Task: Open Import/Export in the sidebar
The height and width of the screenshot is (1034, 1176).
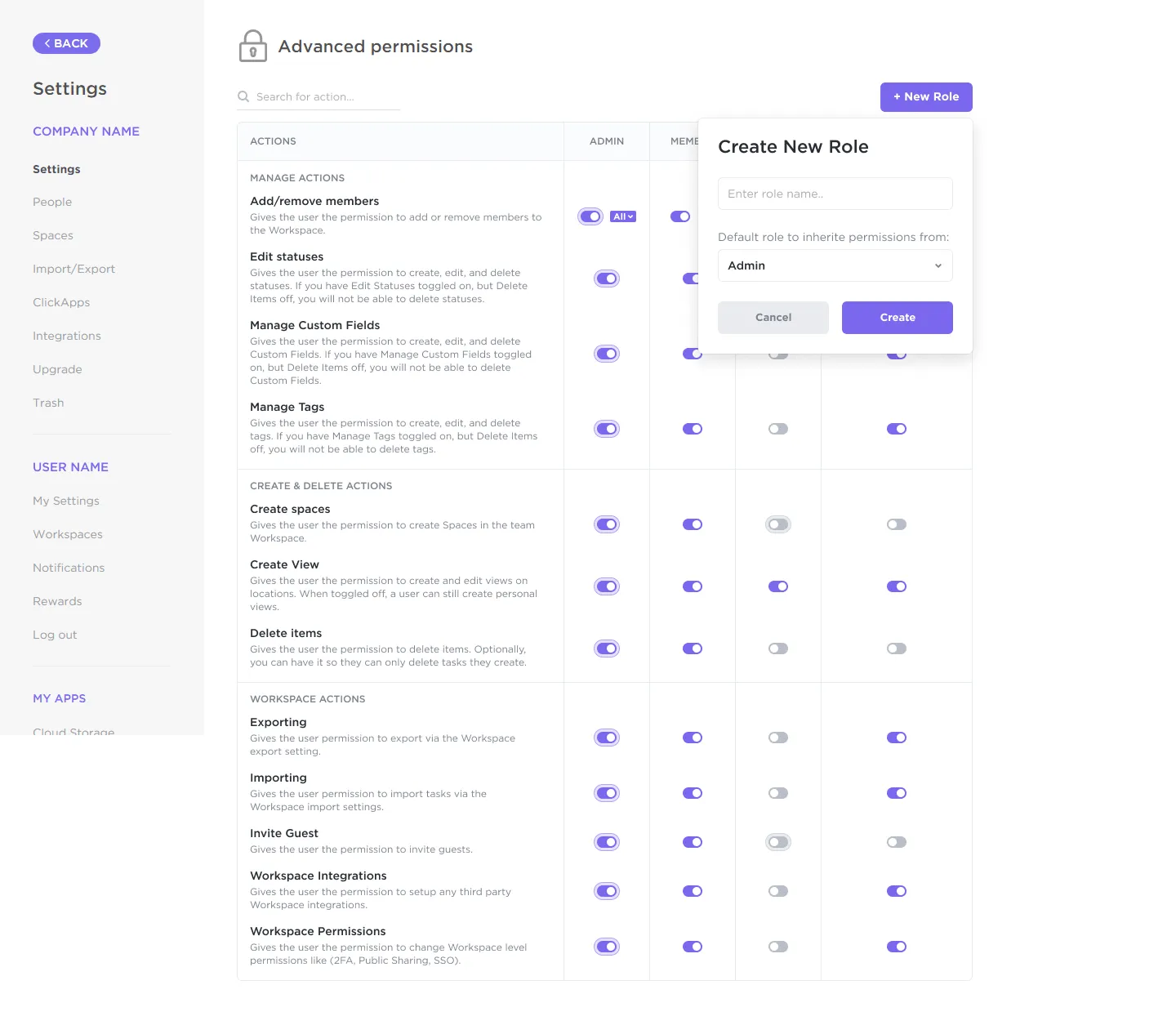Action: 73,269
